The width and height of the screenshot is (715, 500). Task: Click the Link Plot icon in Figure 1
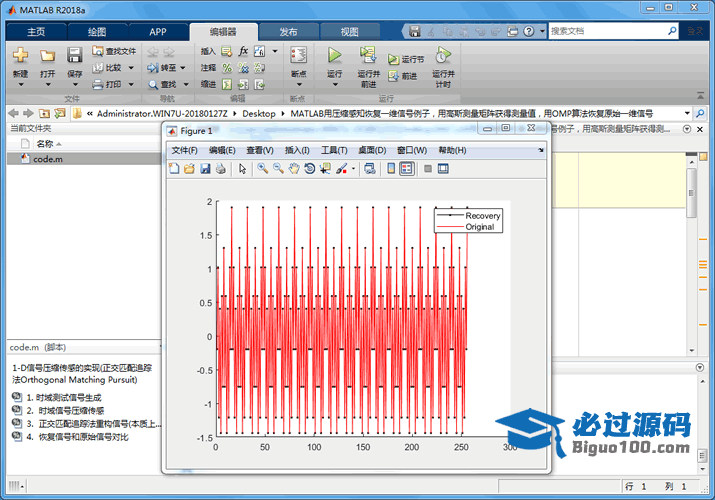(x=370, y=169)
